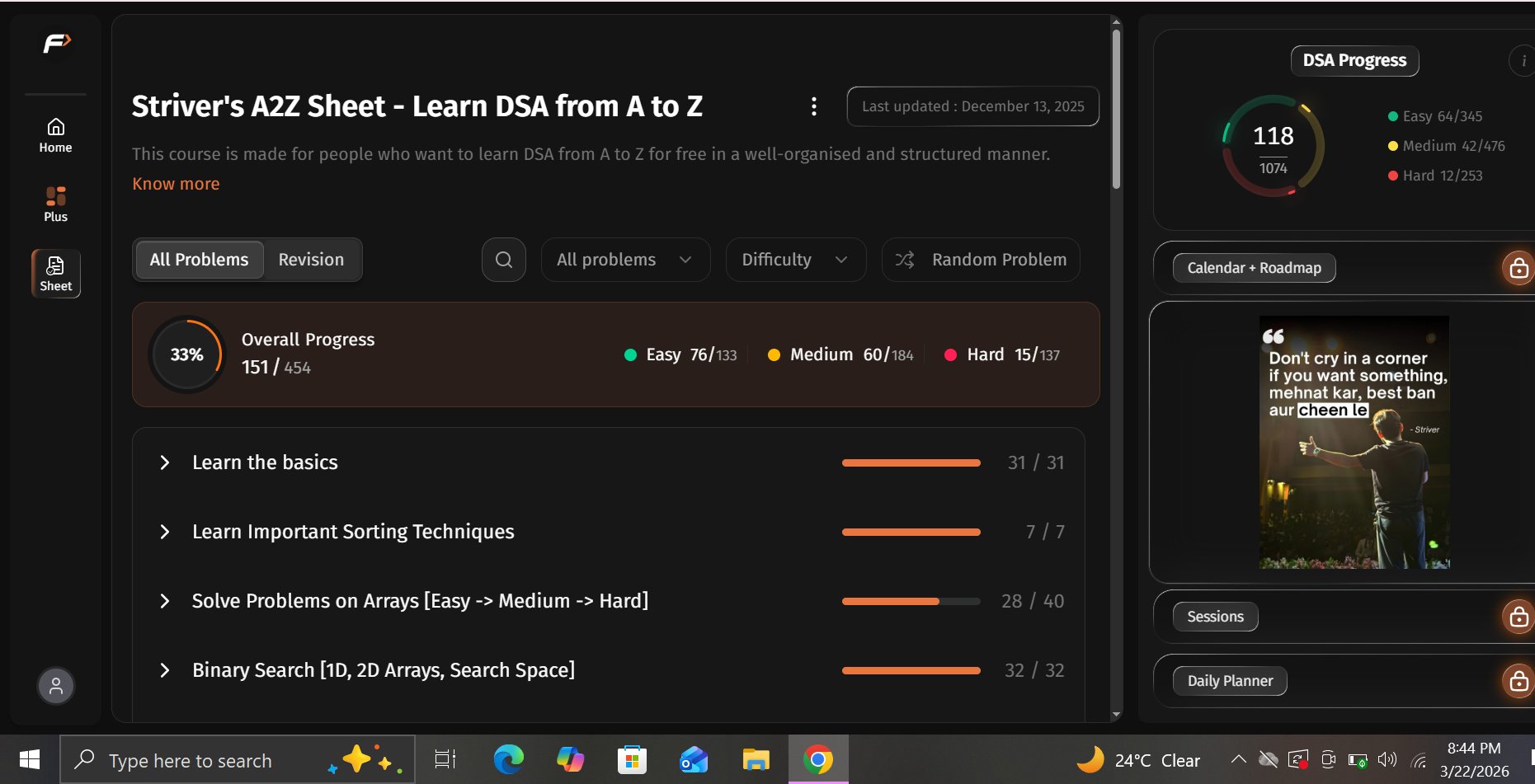Click the search magnifier icon above the problem list
This screenshot has height=784, width=1535.
coord(504,260)
